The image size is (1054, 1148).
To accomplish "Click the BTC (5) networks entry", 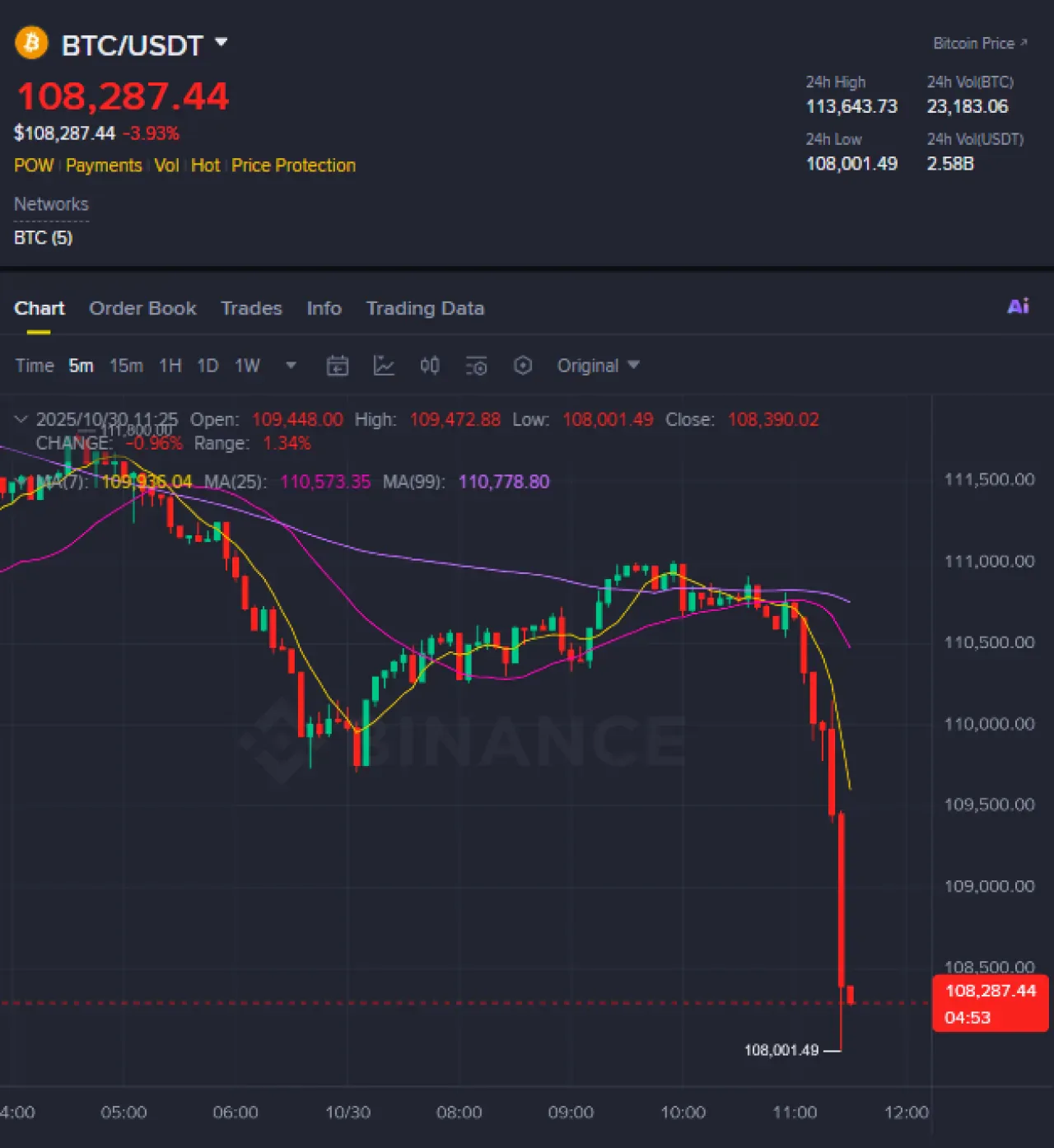I will 44,238.
